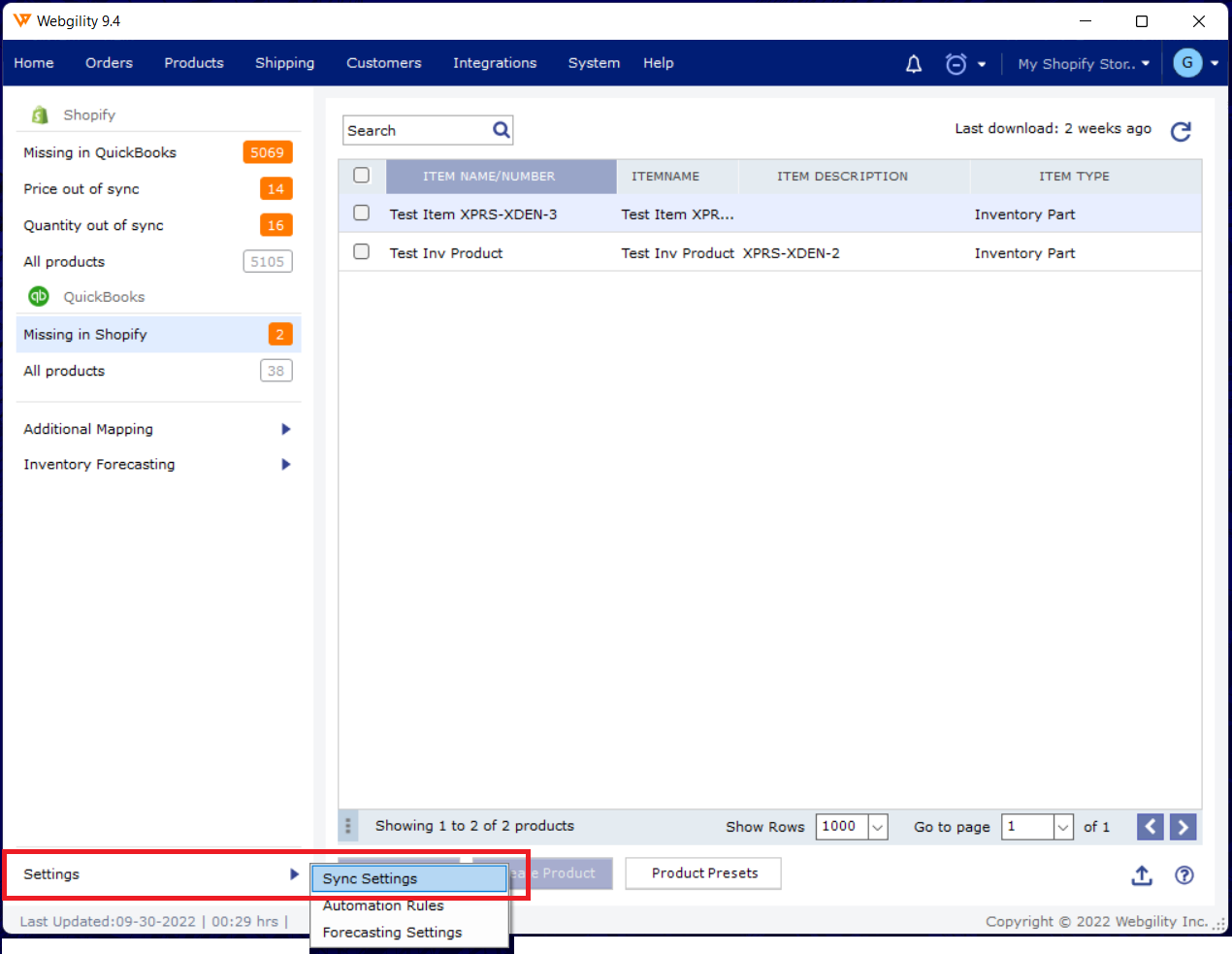Expand the user account dropdown arrow
The width and height of the screenshot is (1232, 954).
click(x=1215, y=64)
